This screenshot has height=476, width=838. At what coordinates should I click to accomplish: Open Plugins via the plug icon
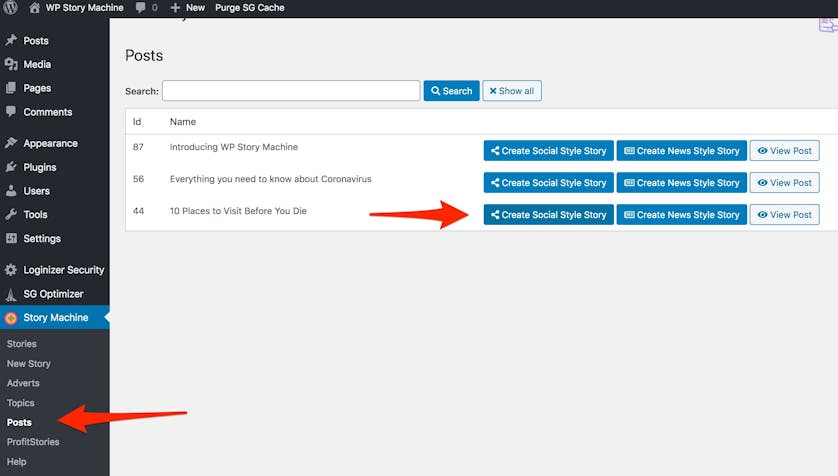pos(11,167)
